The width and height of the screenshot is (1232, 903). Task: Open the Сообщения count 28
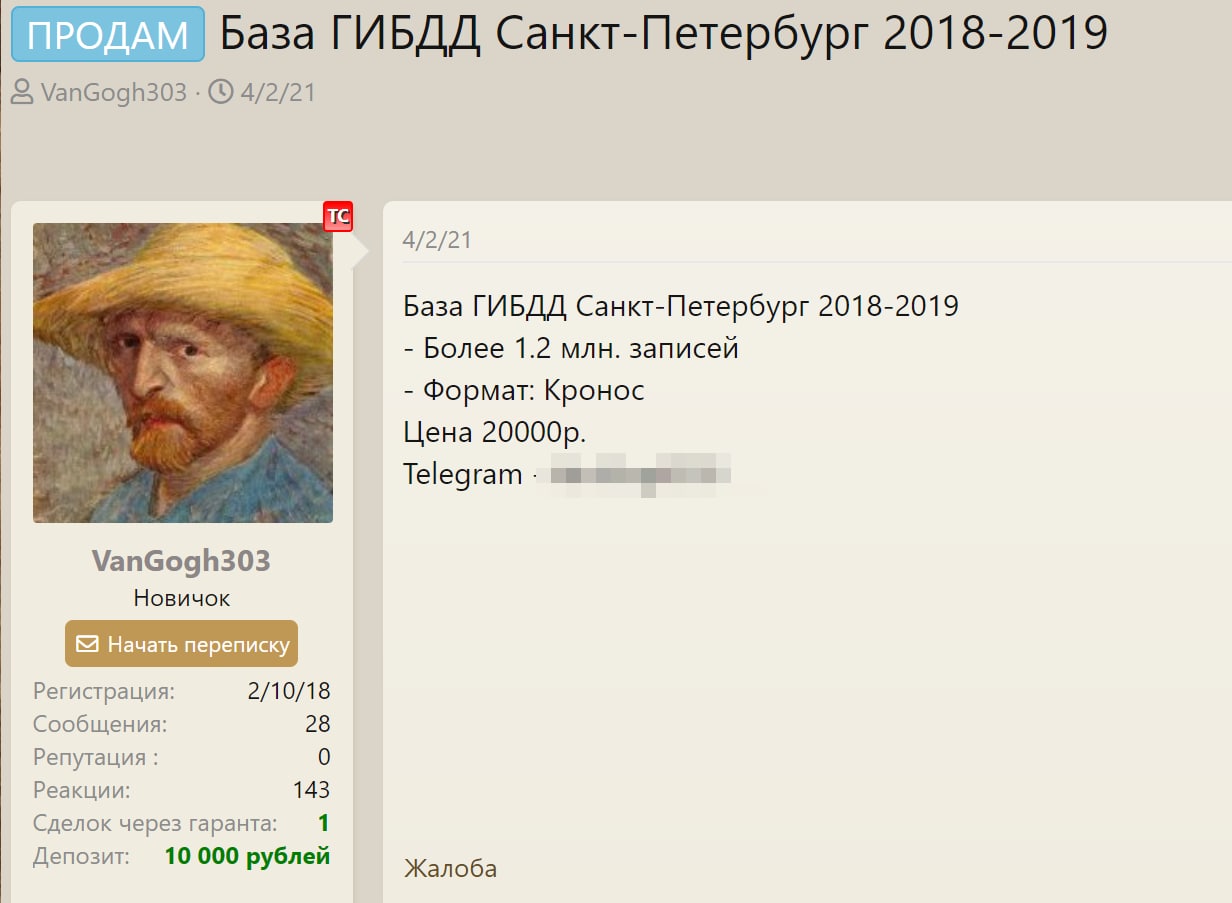(x=318, y=724)
